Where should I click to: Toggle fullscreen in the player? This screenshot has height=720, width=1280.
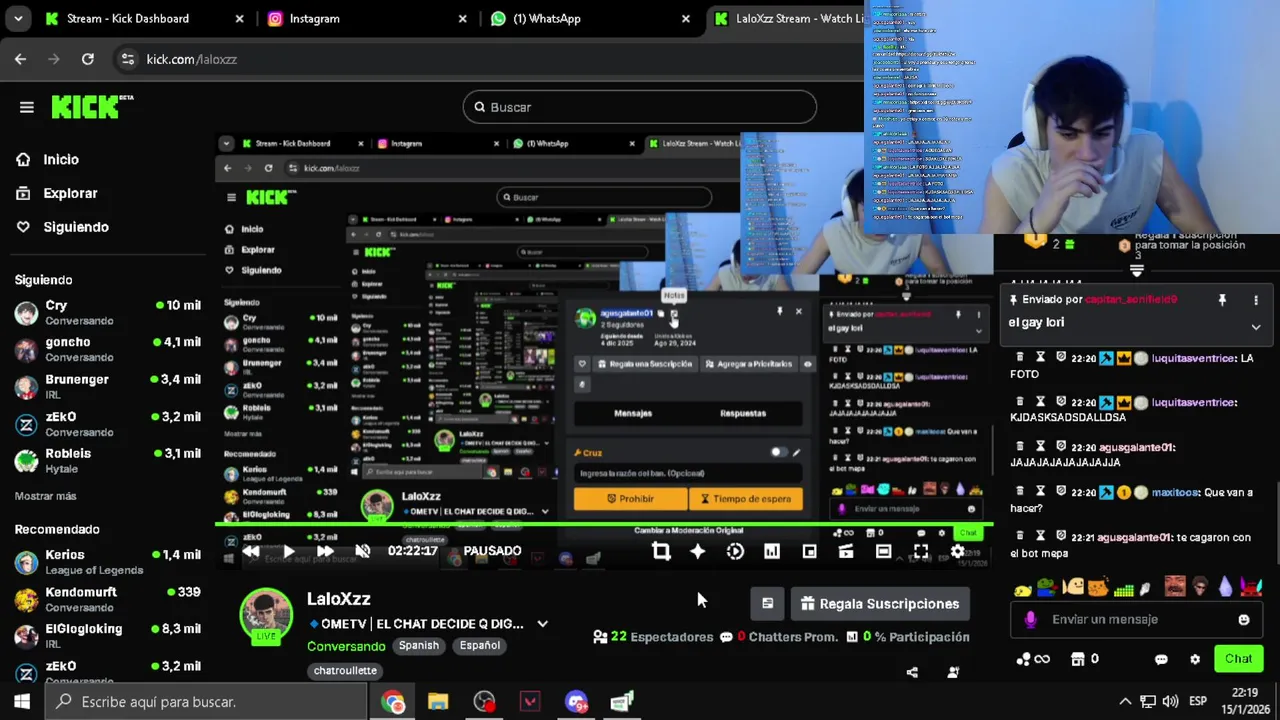tap(920, 551)
